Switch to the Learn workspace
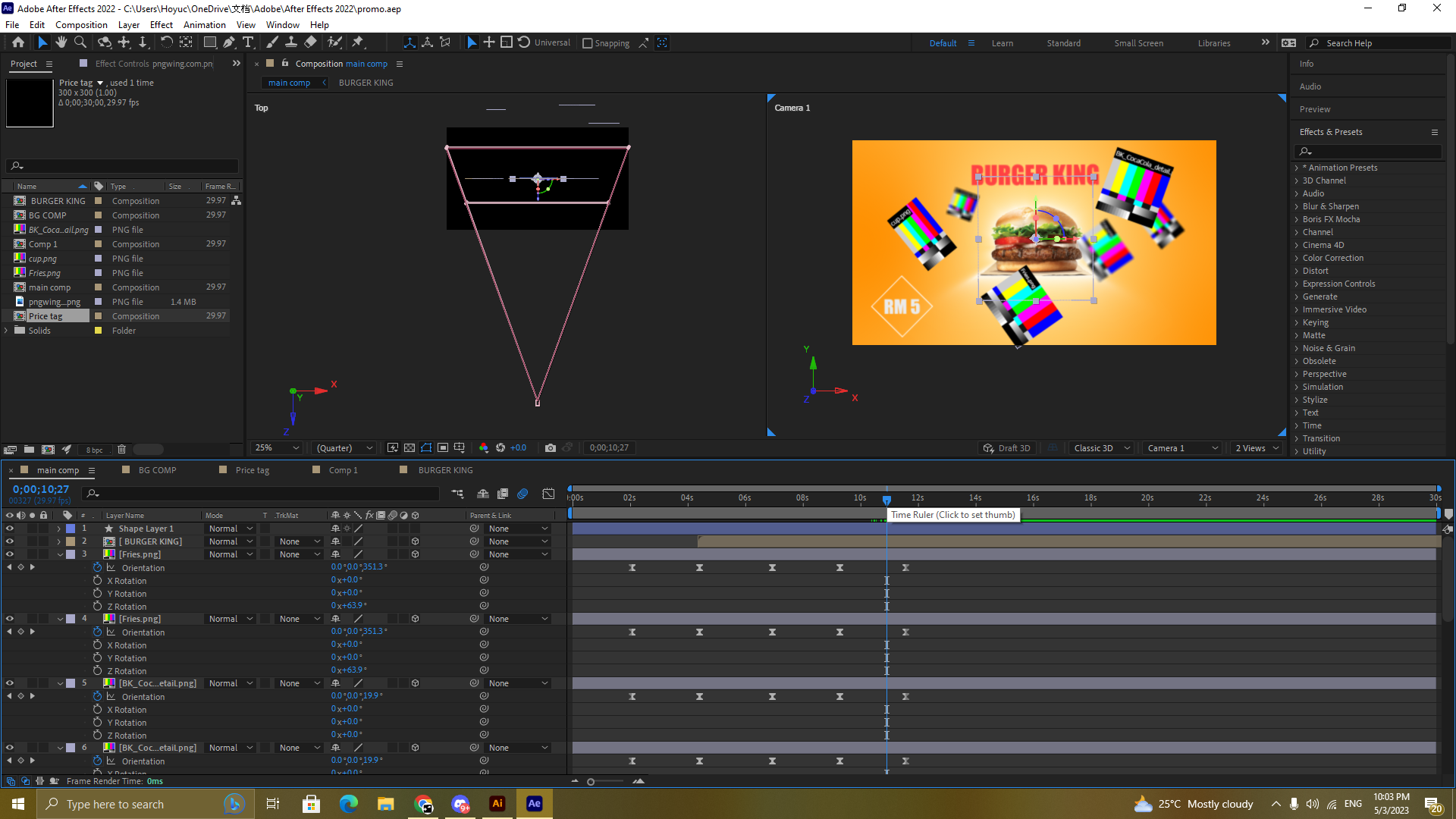Viewport: 1456px width, 819px height. pos(1002,43)
